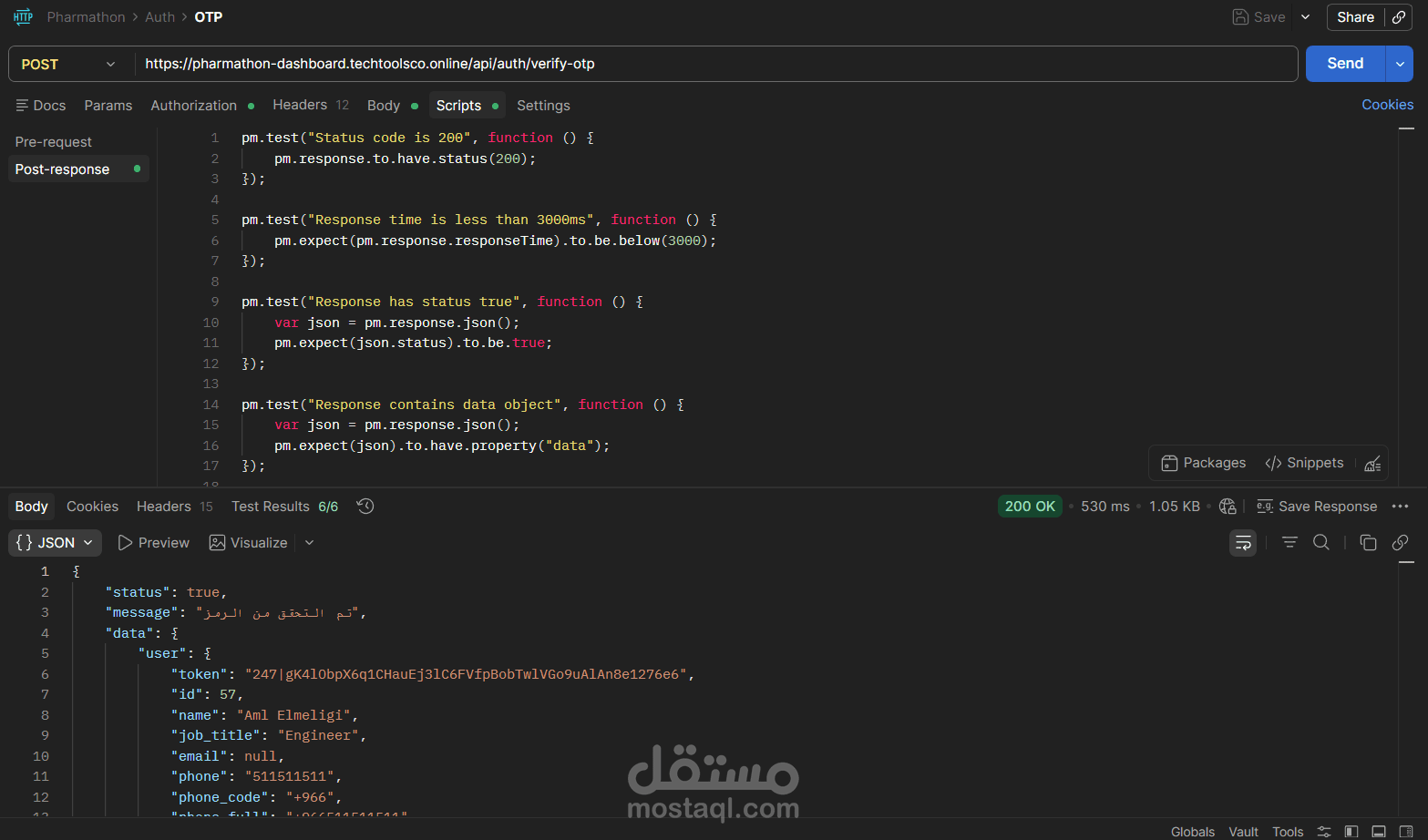Image resolution: width=1428 pixels, height=840 pixels.
Task: Toggle the word wrap icon in response
Action: point(1243,543)
